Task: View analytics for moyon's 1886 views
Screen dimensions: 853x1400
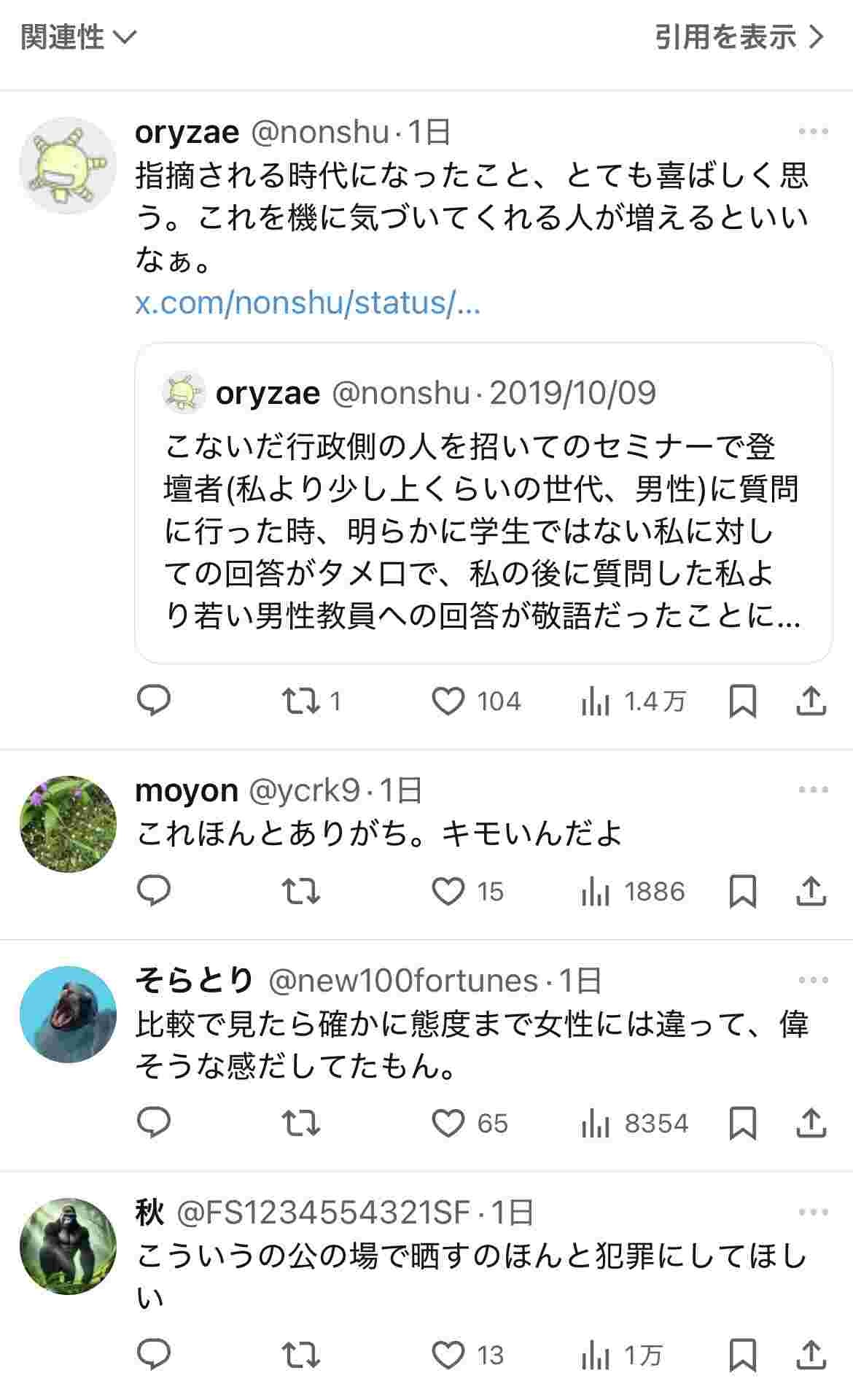Action: tap(633, 891)
